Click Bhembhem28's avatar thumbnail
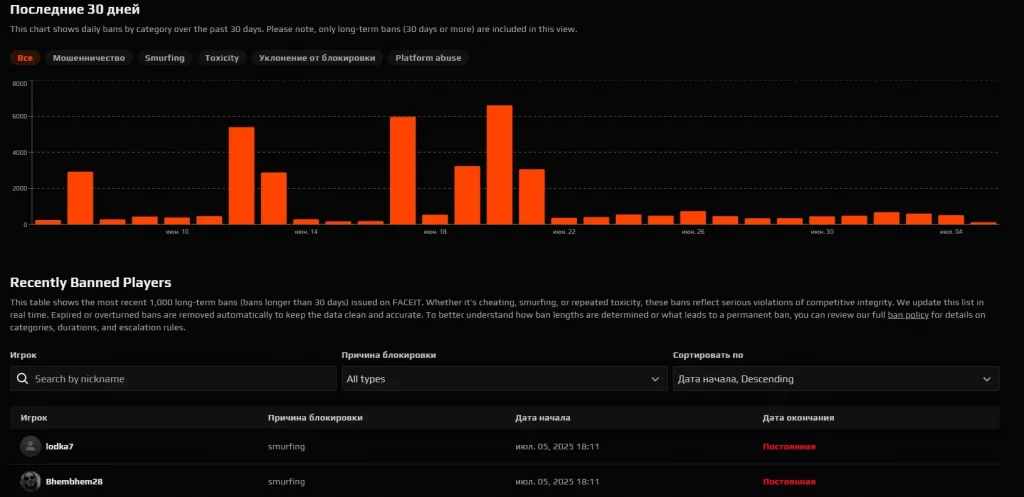 [30, 482]
